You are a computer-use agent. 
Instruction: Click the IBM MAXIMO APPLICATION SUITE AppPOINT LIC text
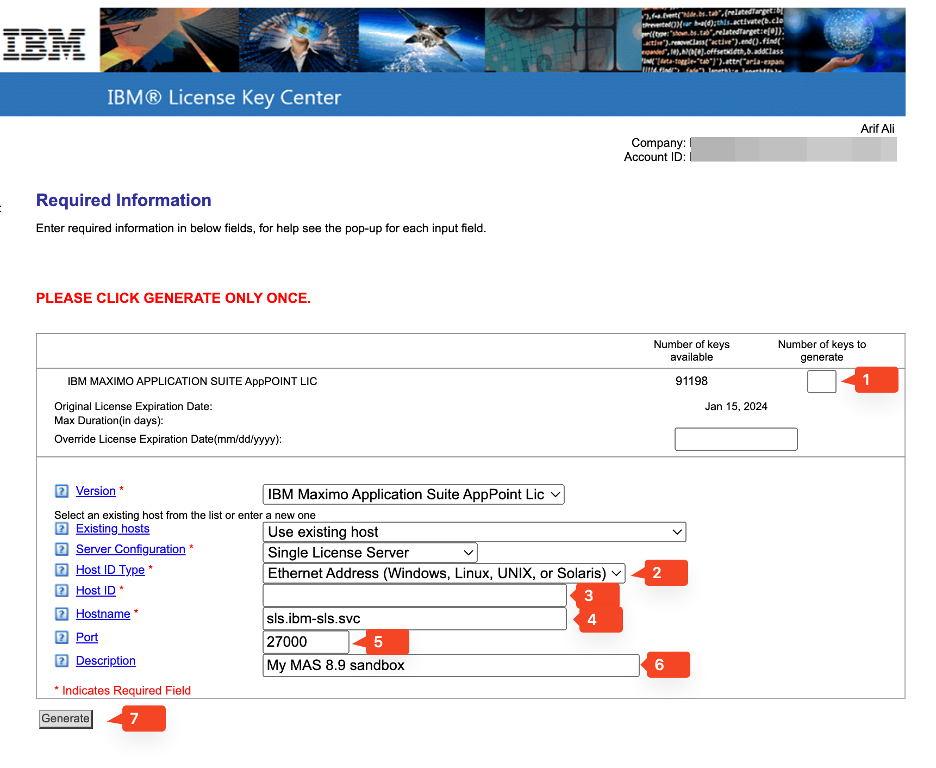point(192,381)
